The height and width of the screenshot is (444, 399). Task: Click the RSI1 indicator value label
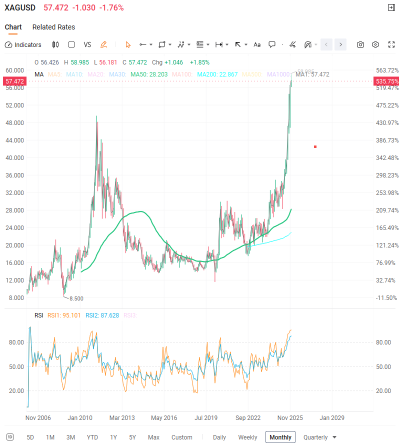pyautogui.click(x=64, y=315)
